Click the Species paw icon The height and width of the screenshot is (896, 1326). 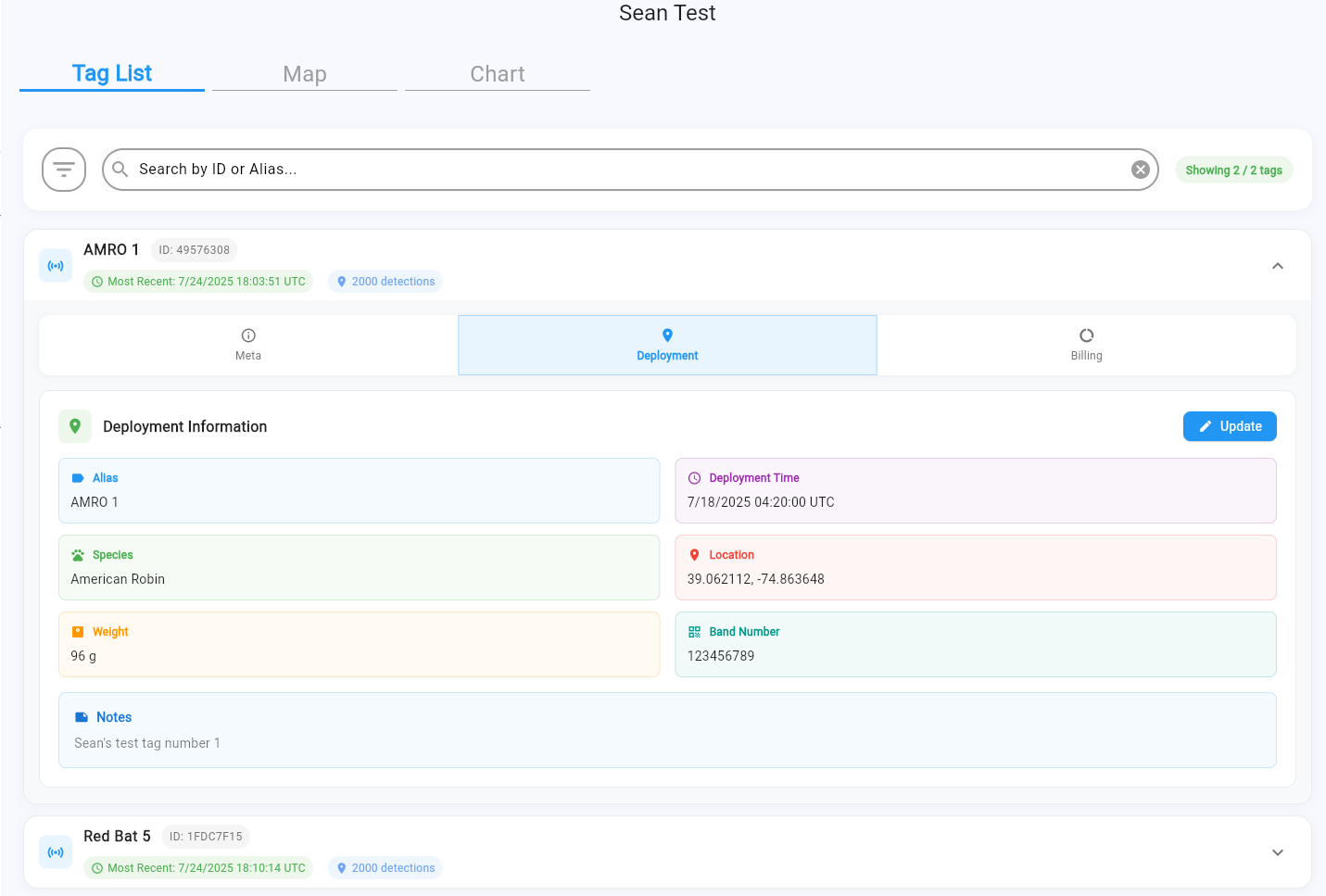click(78, 555)
